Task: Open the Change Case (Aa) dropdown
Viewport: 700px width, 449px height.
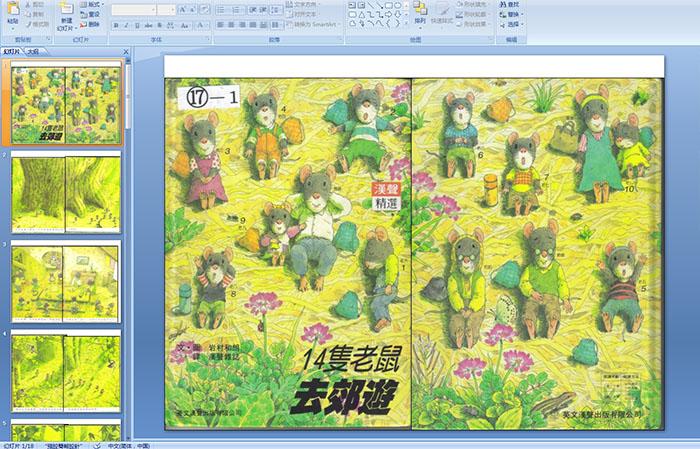Action: (185, 25)
